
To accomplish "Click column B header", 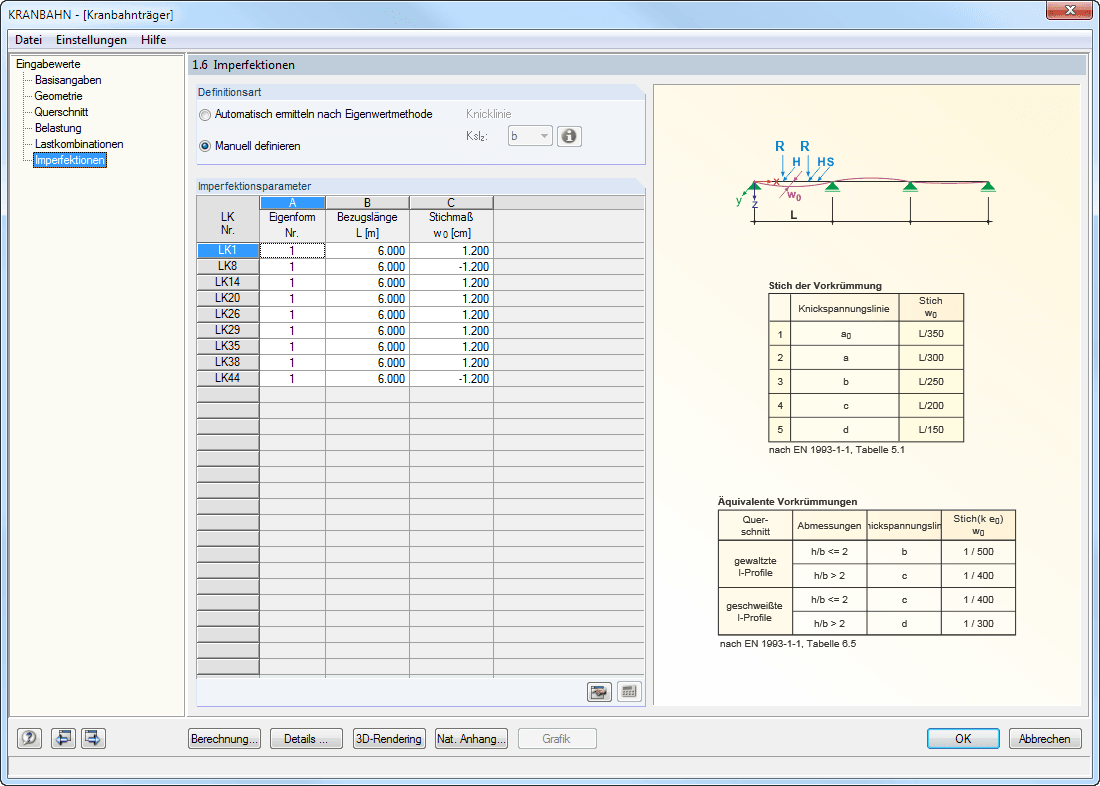I will [368, 203].
